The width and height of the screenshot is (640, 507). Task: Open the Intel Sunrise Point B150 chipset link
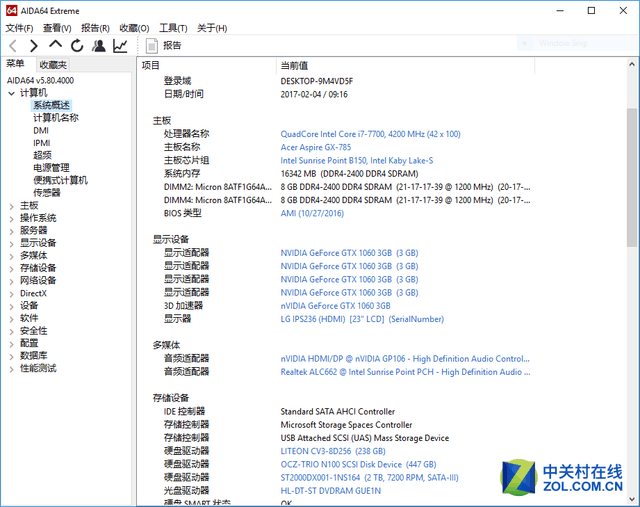pyautogui.click(x=357, y=160)
